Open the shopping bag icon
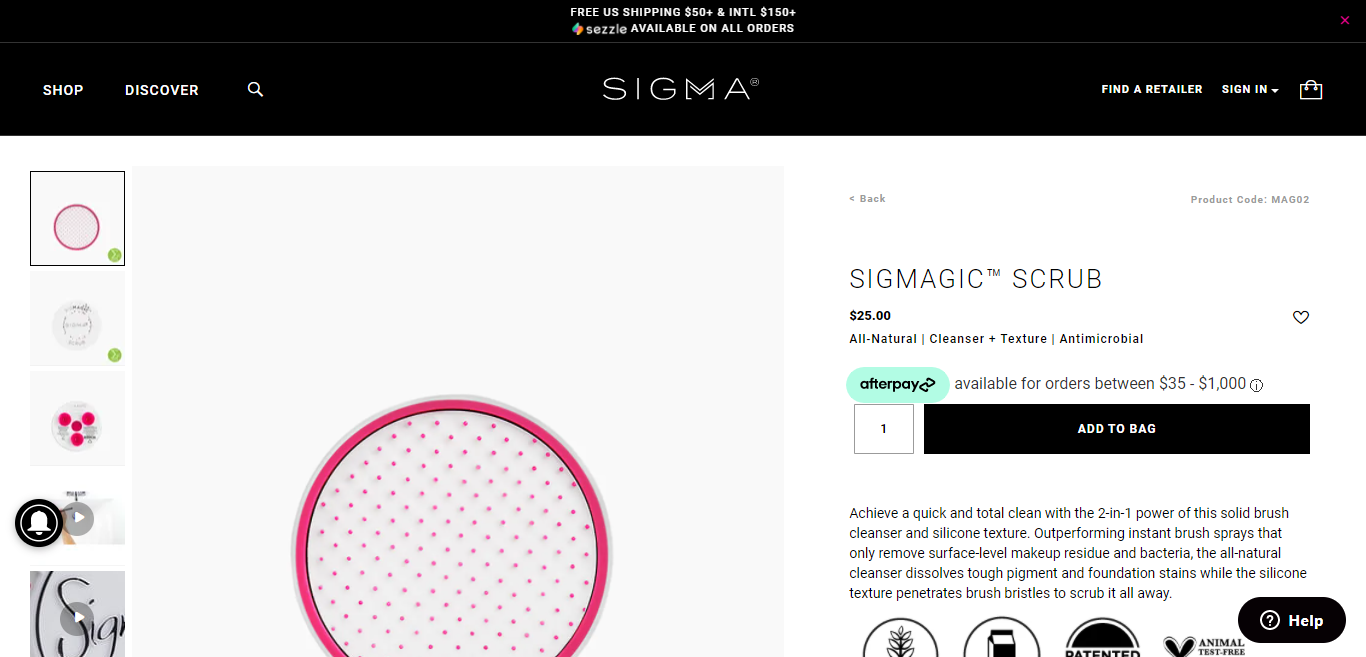Viewport: 1366px width, 657px height. pyautogui.click(x=1310, y=90)
